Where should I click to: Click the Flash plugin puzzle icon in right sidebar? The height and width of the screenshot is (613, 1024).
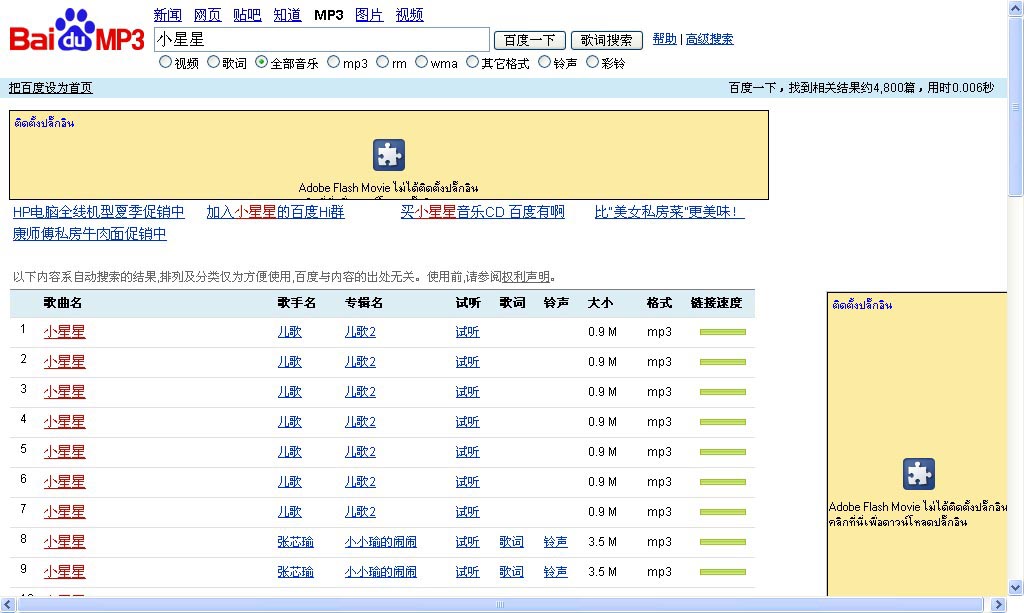pyautogui.click(x=919, y=474)
